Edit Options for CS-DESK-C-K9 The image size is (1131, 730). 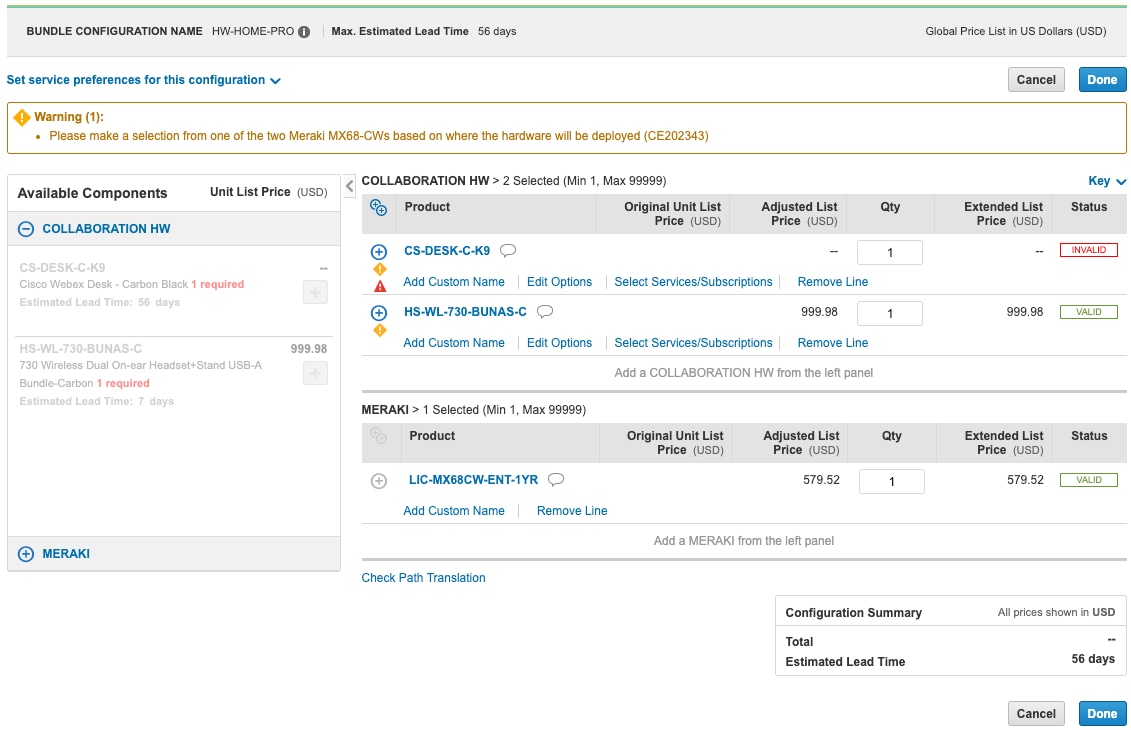click(559, 282)
